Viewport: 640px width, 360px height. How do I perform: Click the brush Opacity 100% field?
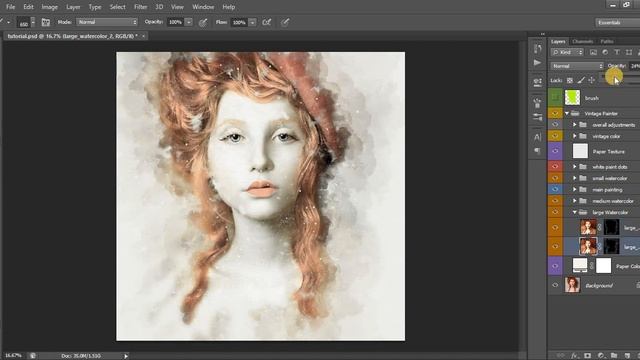pyautogui.click(x=176, y=22)
